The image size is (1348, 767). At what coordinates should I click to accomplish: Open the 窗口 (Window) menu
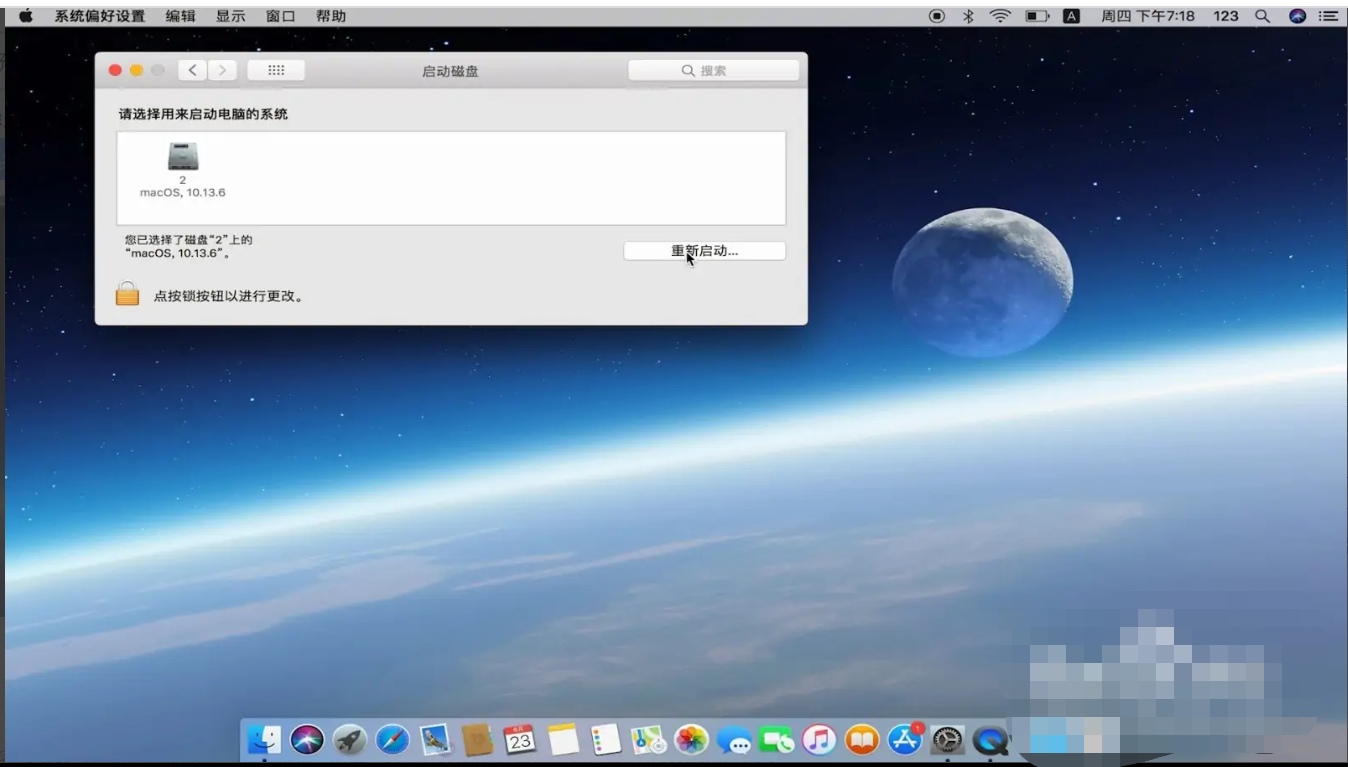click(x=281, y=16)
